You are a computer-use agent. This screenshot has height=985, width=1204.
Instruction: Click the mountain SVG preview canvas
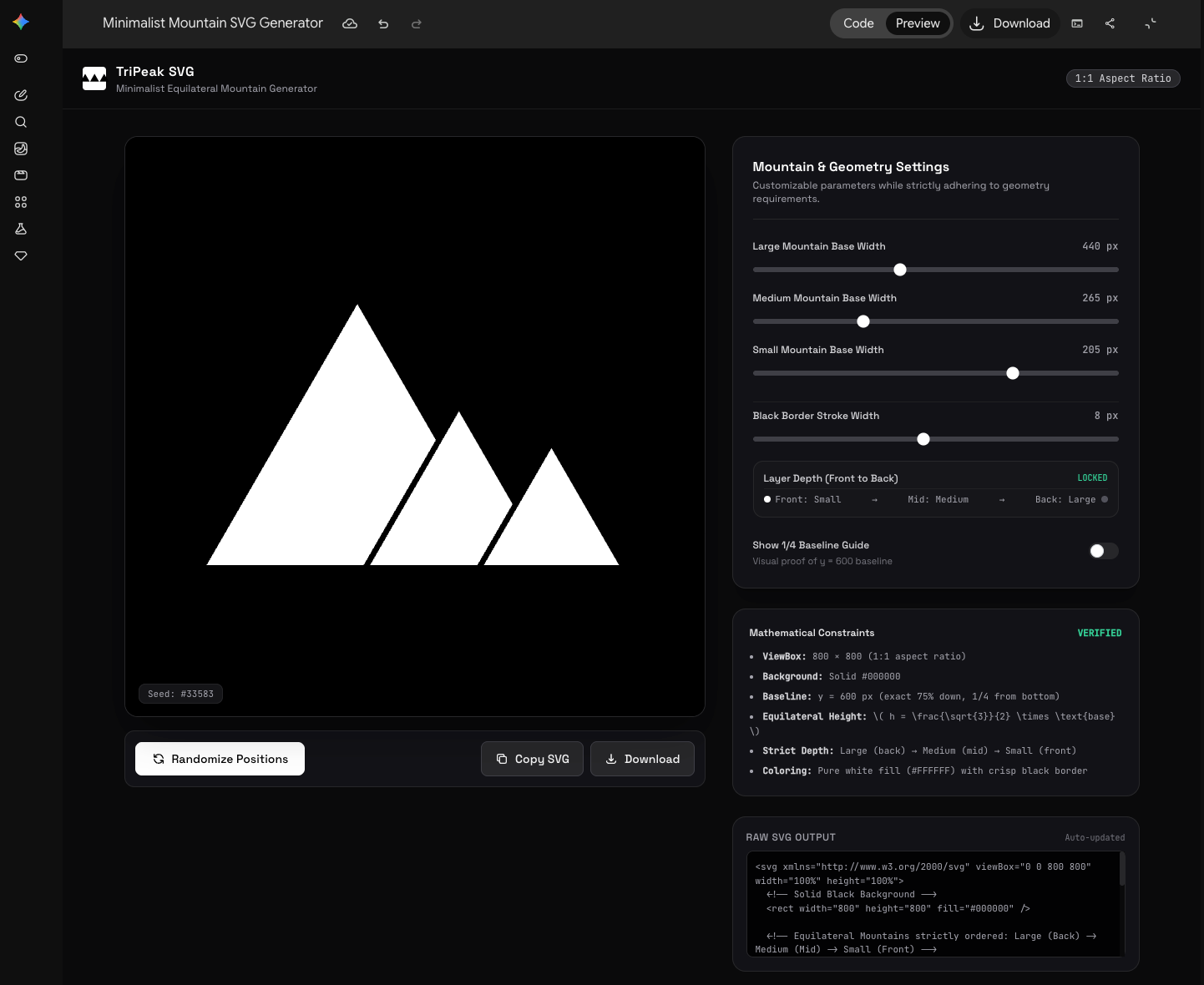[x=415, y=427]
